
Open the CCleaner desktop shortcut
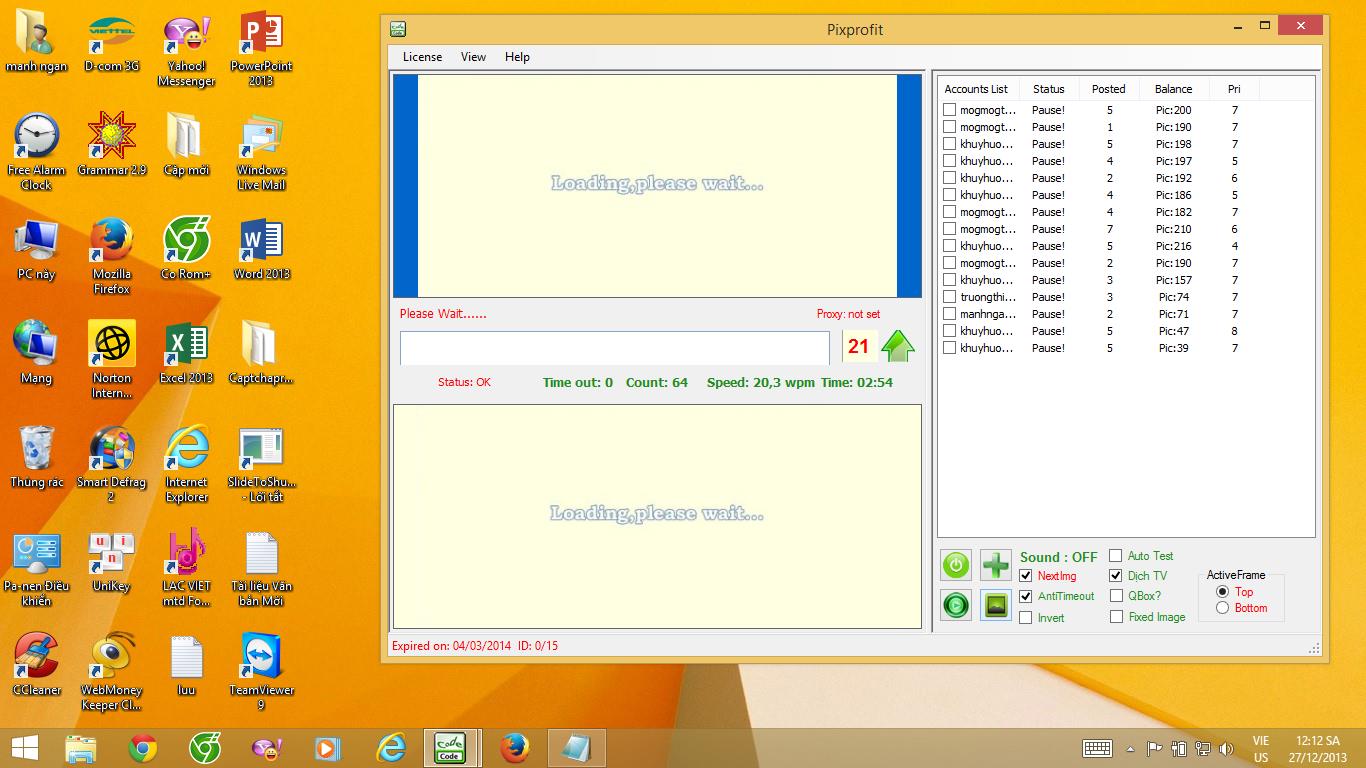36,664
